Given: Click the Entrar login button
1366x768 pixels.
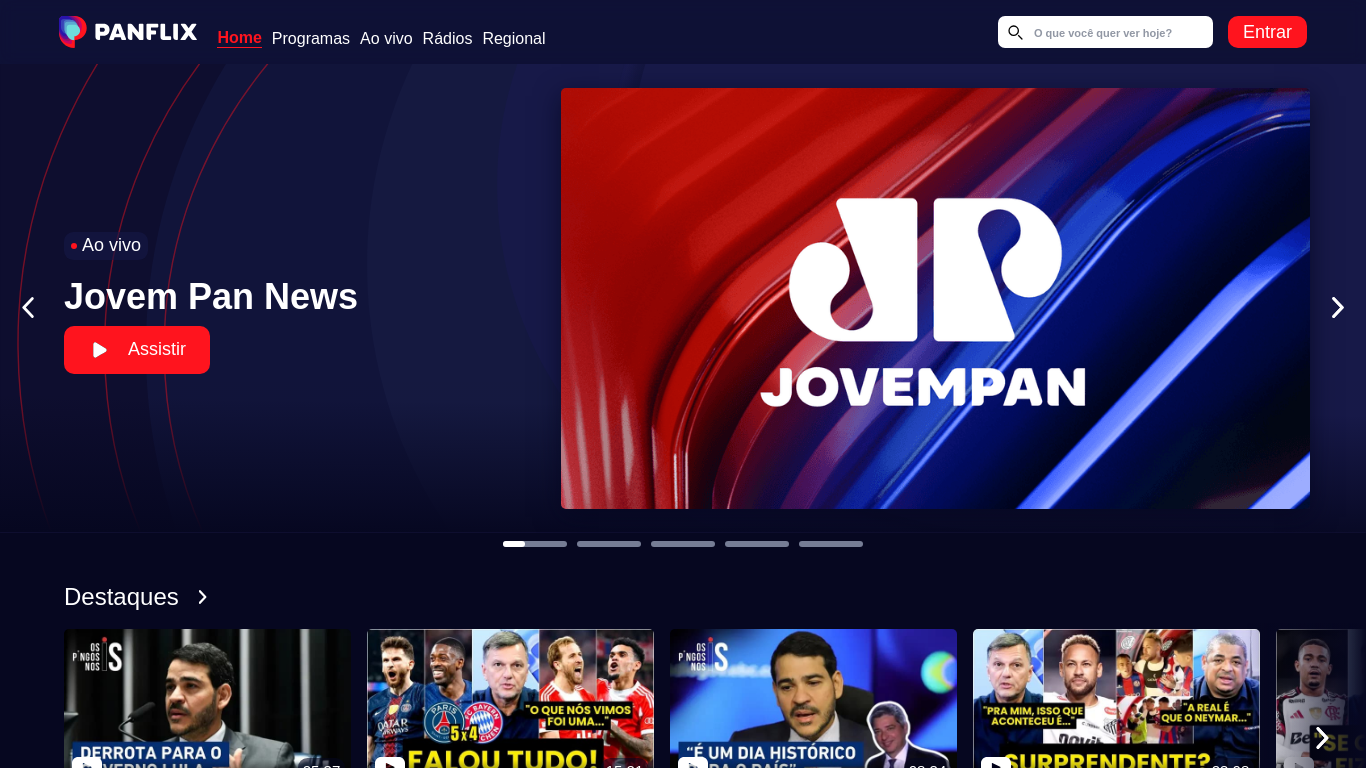Looking at the screenshot, I should pos(1267,32).
